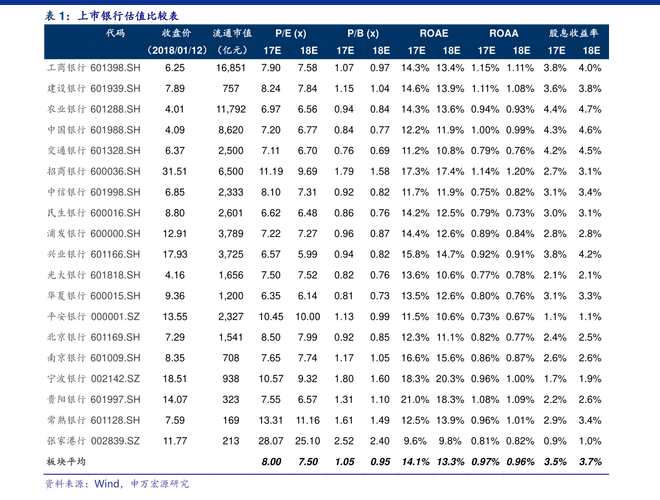Click closing price 14.07
This screenshot has width=660, height=500.
point(175,399)
